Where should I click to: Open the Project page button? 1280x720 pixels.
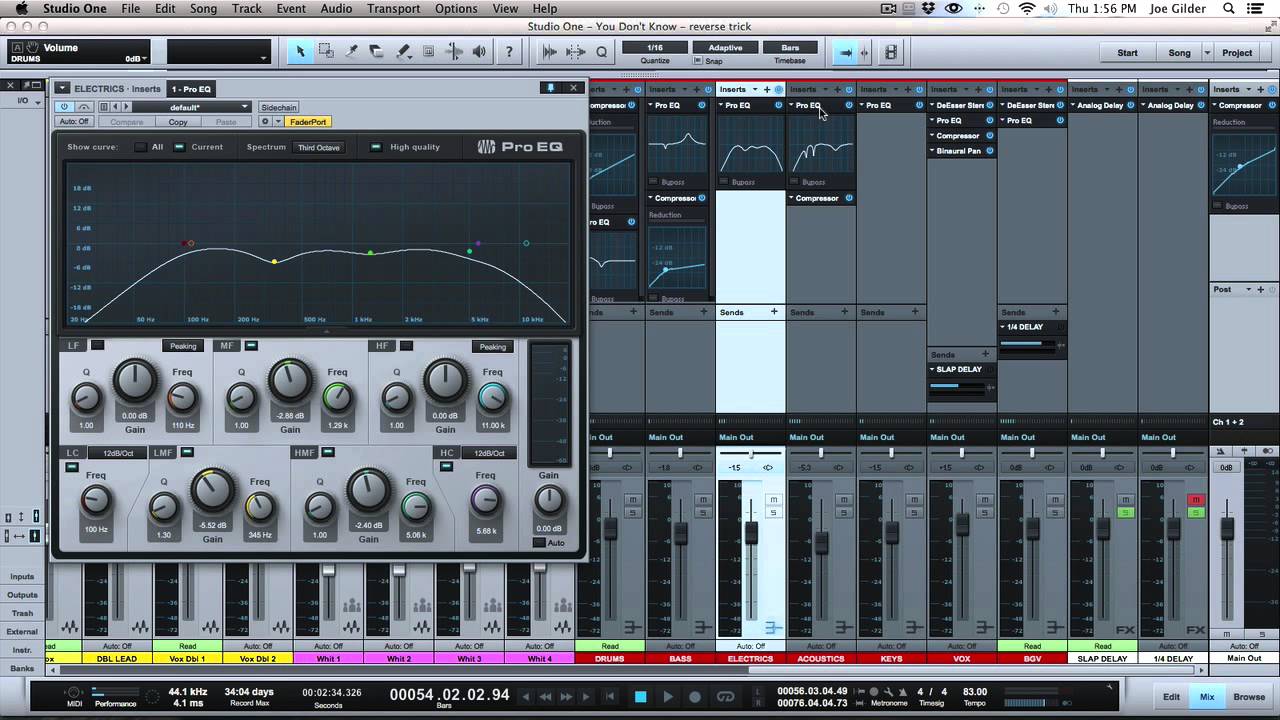(x=1237, y=52)
